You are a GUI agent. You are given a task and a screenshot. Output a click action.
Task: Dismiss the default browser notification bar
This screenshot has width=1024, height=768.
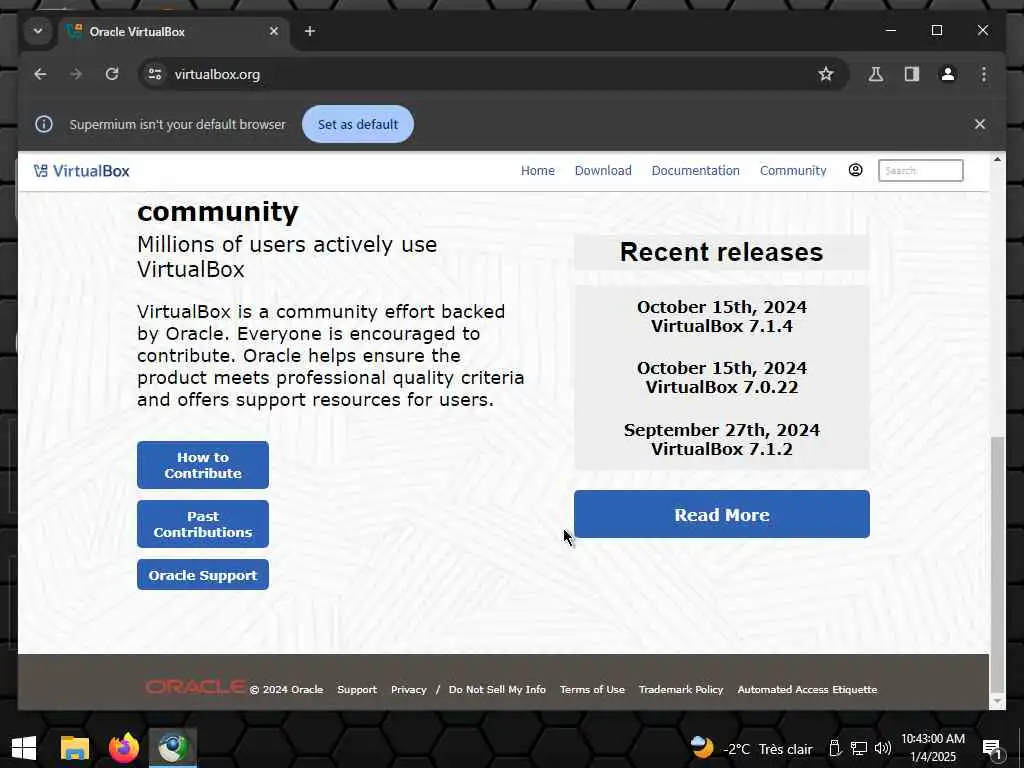[x=980, y=124]
